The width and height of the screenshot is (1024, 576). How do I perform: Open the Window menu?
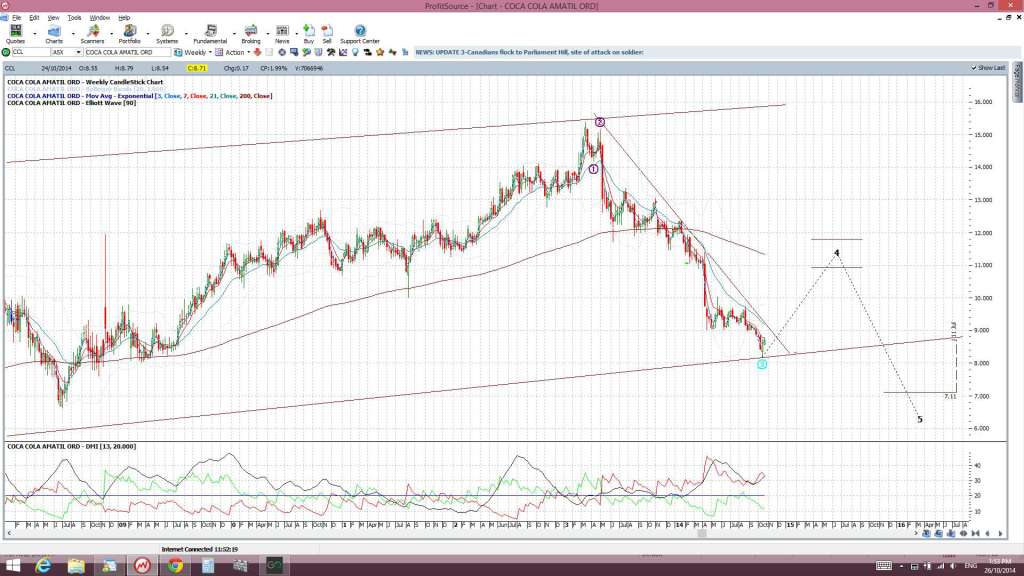click(x=99, y=18)
